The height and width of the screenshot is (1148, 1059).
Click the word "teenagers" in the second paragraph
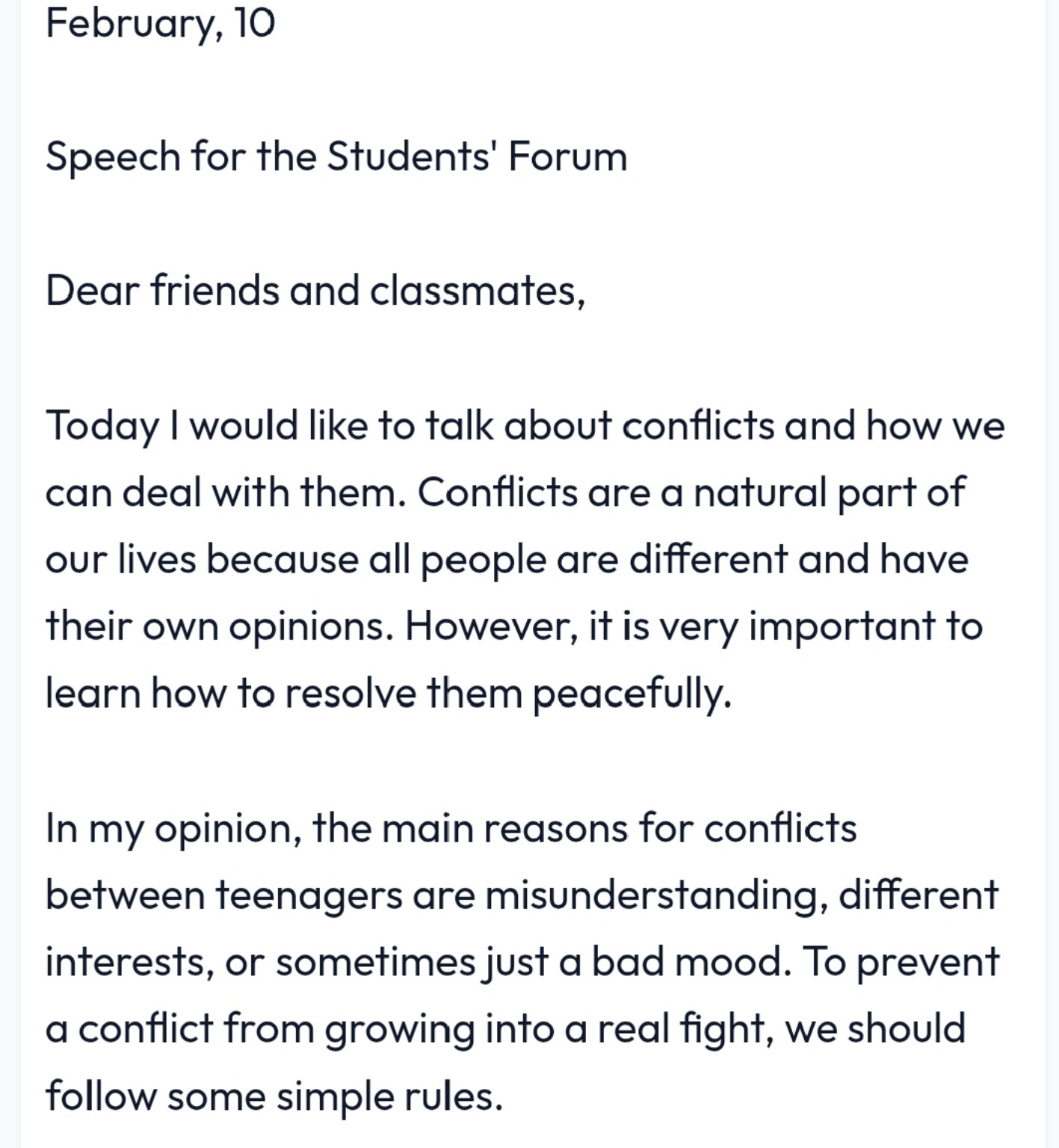pyautogui.click(x=309, y=895)
